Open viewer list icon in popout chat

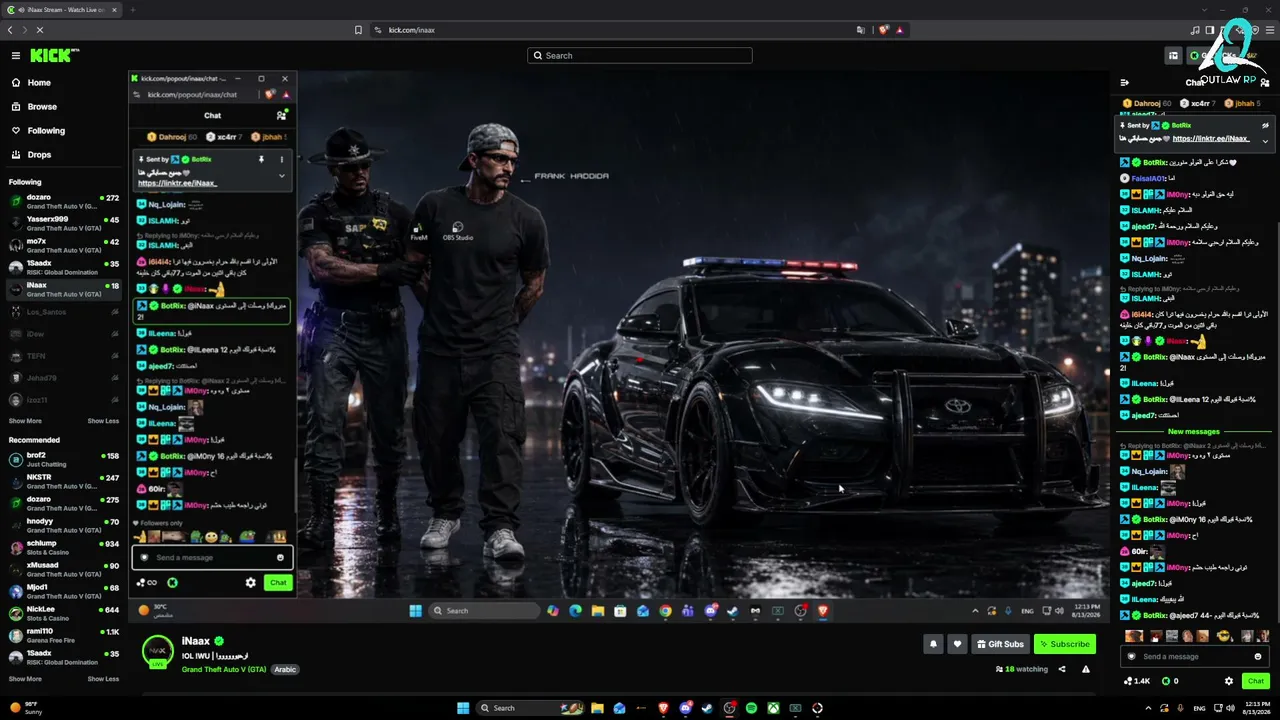coord(281,116)
